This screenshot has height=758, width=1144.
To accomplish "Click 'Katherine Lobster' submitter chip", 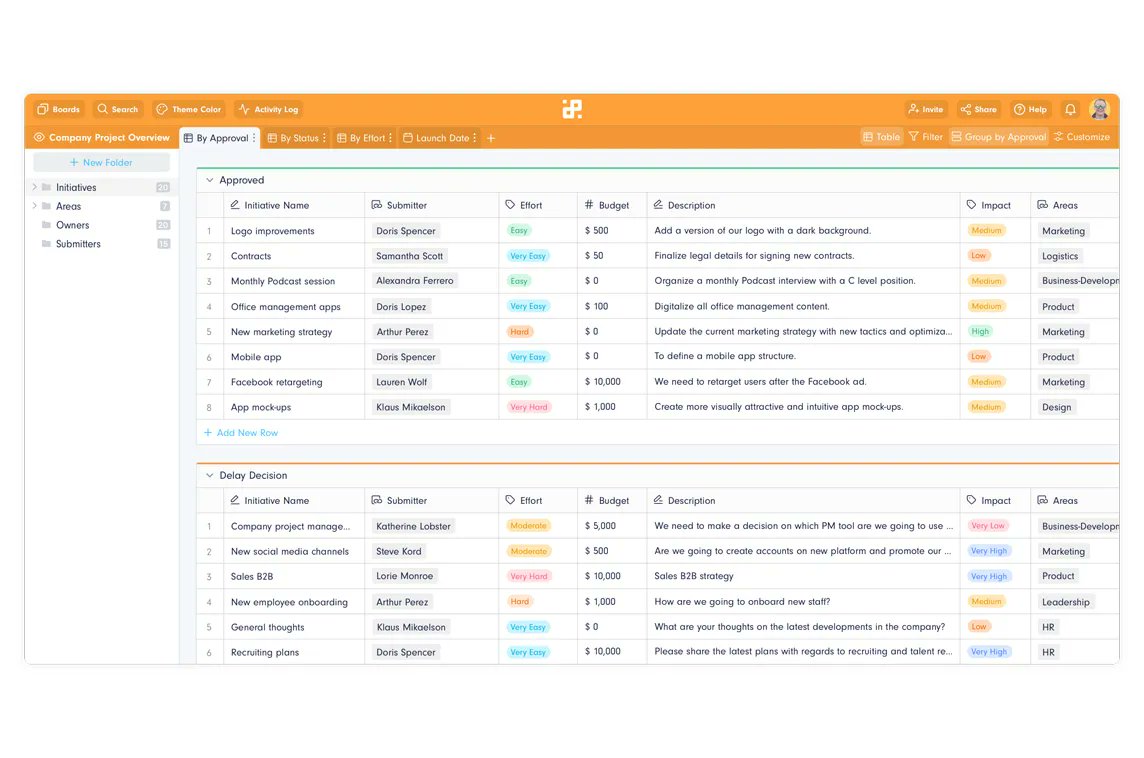I will click(413, 527).
